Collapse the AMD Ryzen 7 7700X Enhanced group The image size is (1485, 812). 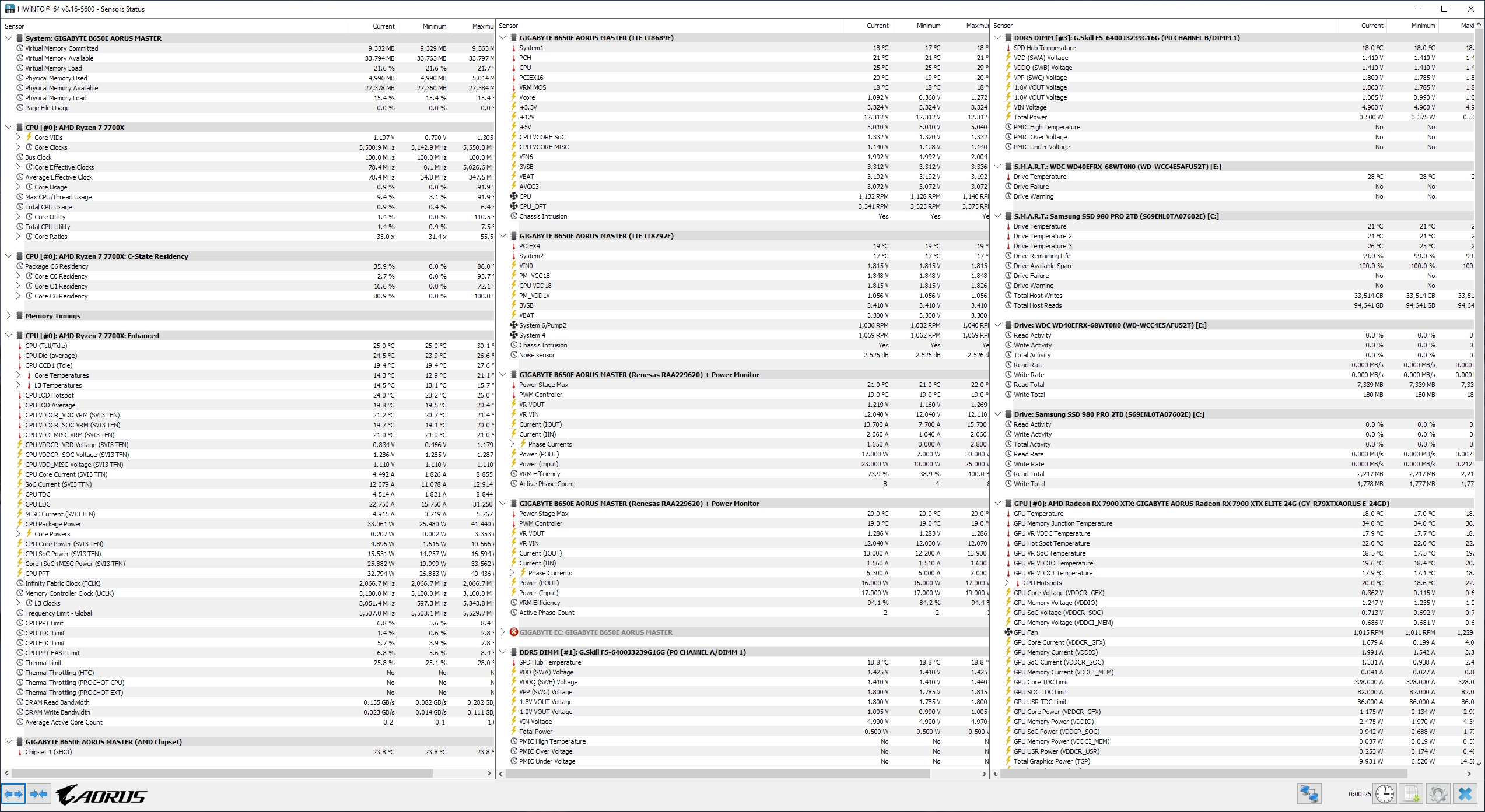(9, 336)
